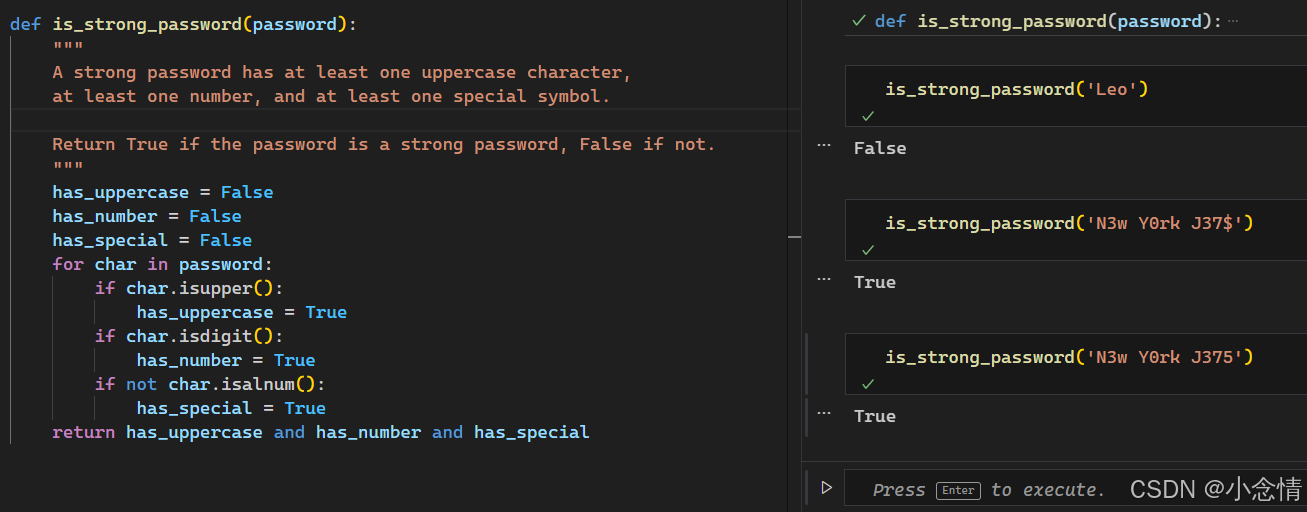The image size is (1307, 512).
Task: Click the True output below the 'N3w Y0rk J37$' cell
Action: tap(875, 282)
